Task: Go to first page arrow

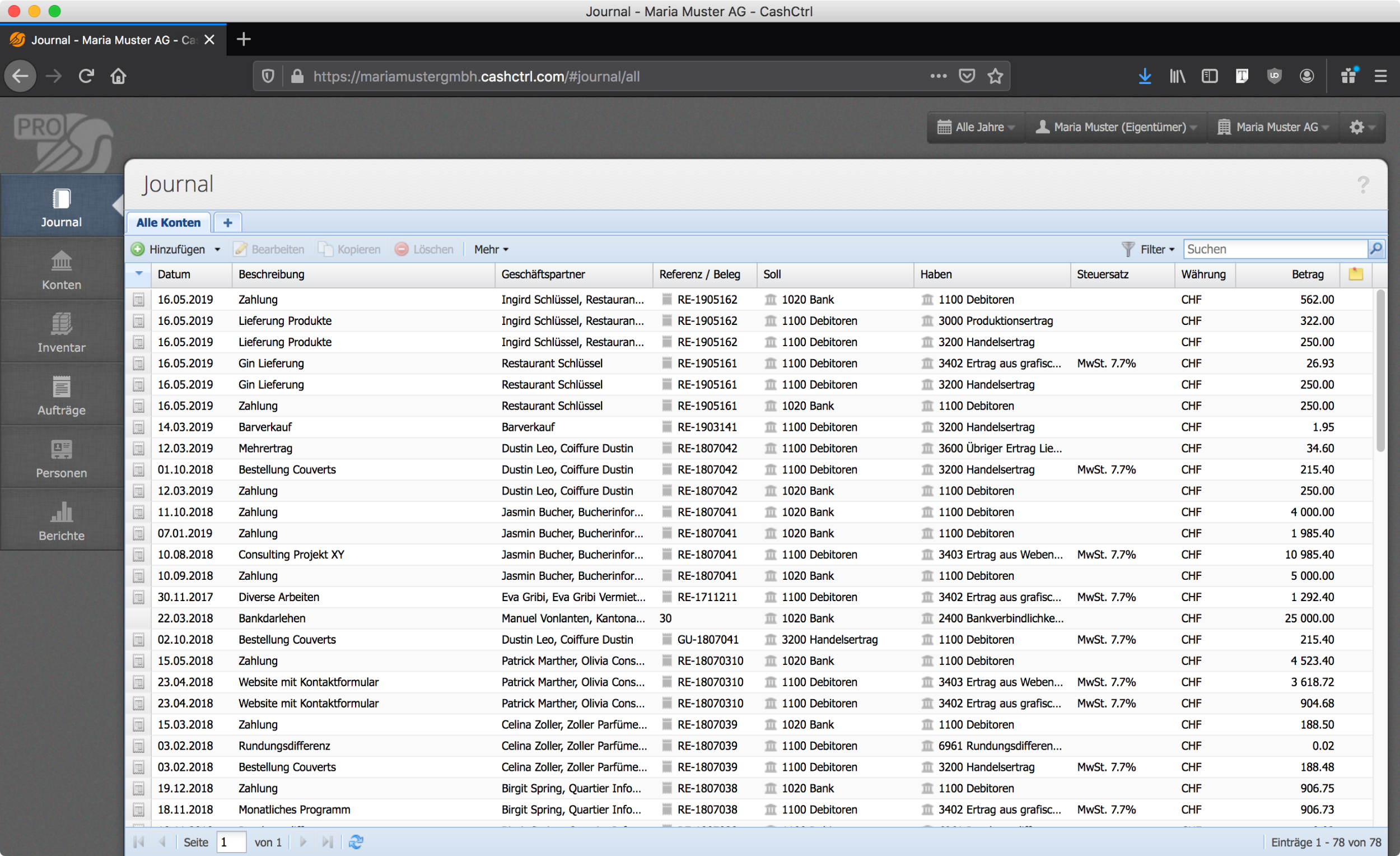Action: coord(139,842)
